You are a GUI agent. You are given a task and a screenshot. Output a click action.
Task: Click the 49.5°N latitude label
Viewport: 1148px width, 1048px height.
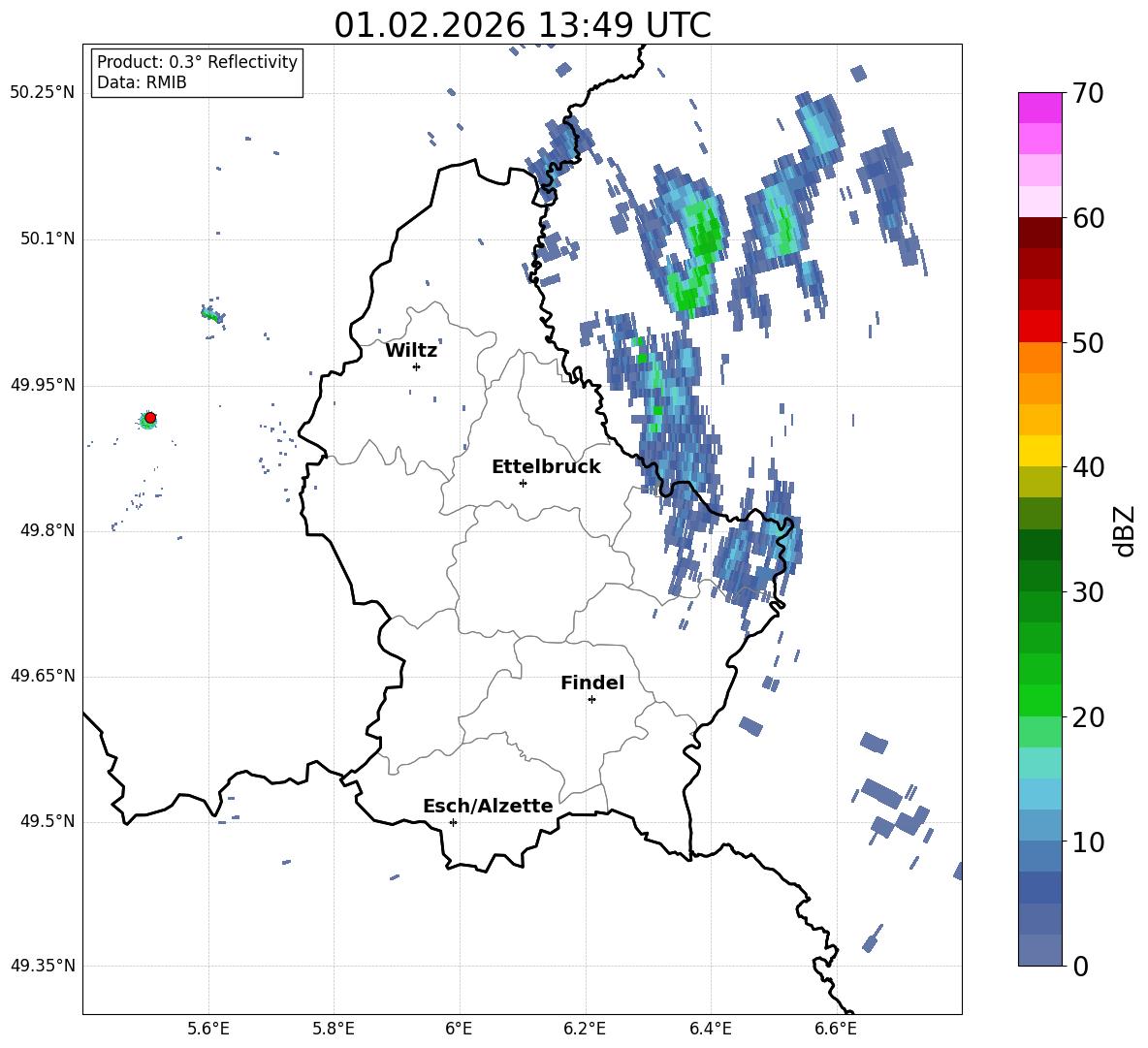(x=48, y=822)
